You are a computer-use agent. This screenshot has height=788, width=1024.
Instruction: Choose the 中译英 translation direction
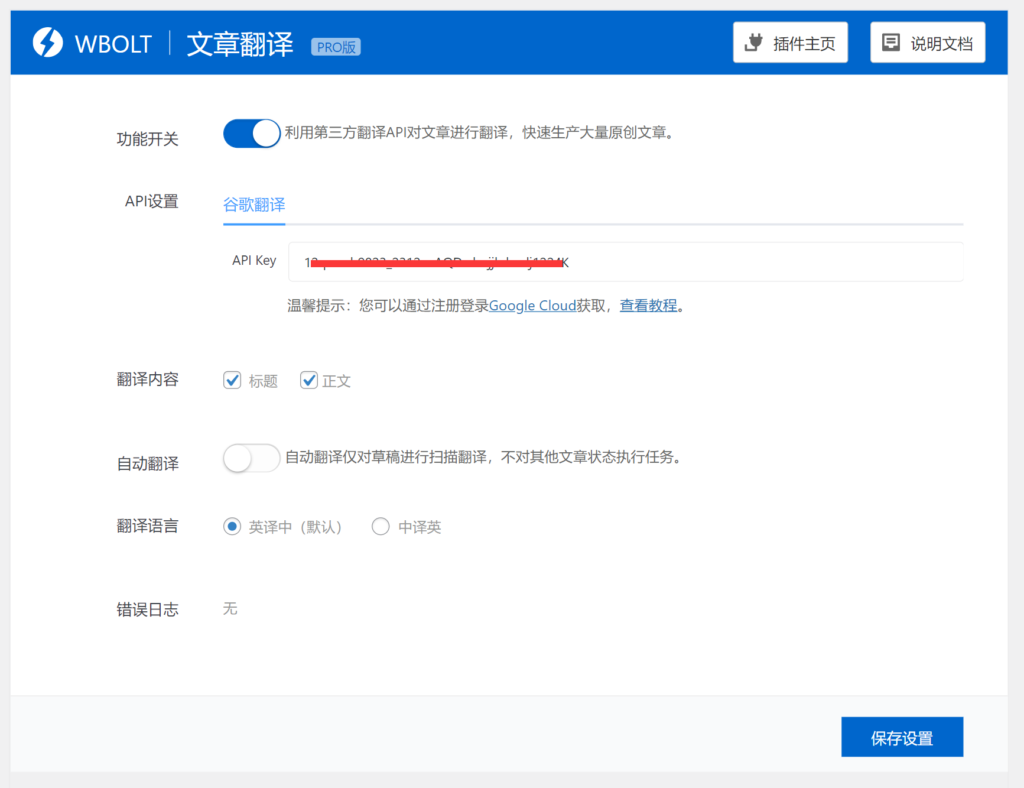380,526
